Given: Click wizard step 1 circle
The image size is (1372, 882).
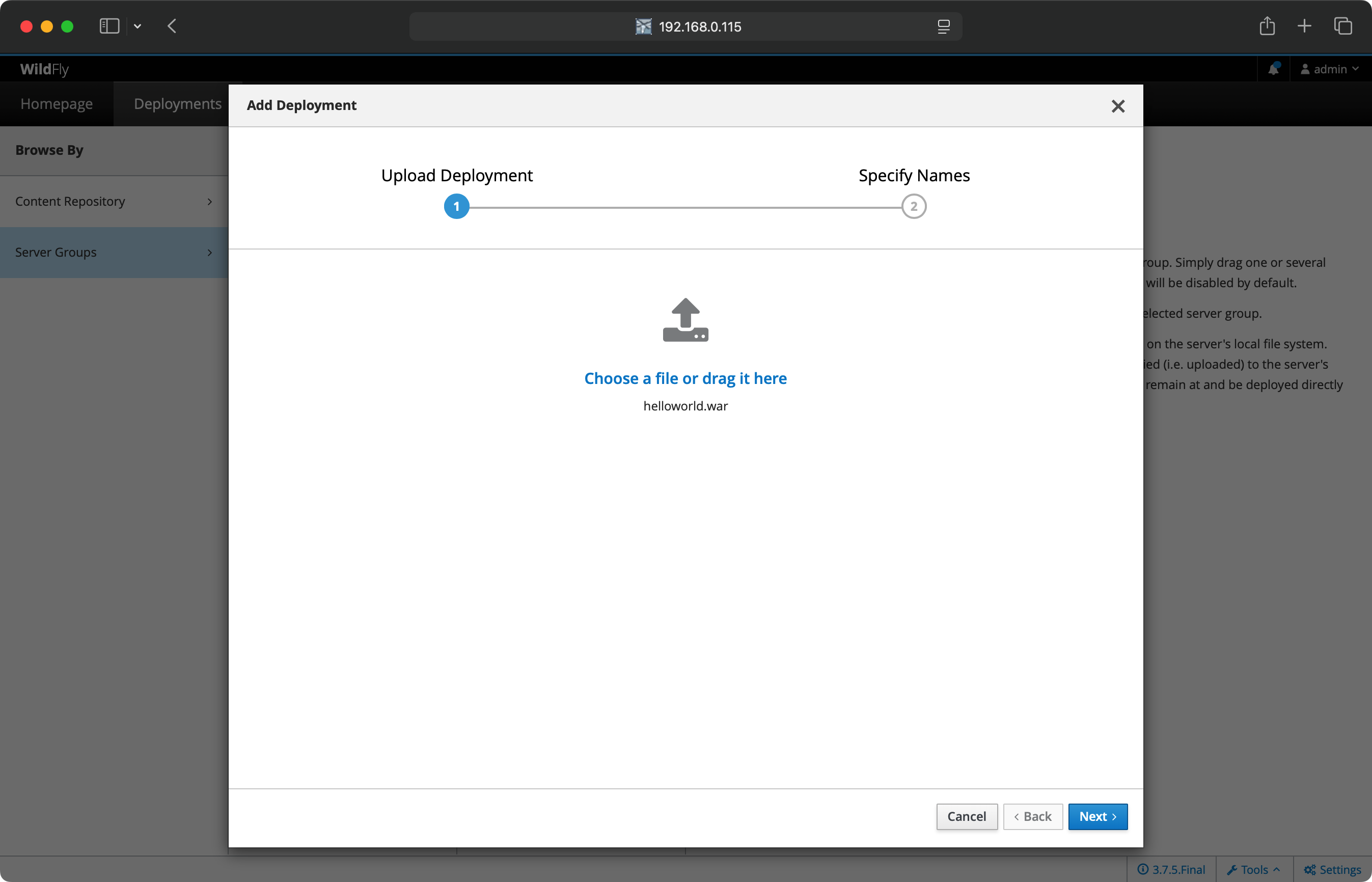Looking at the screenshot, I should [x=456, y=206].
